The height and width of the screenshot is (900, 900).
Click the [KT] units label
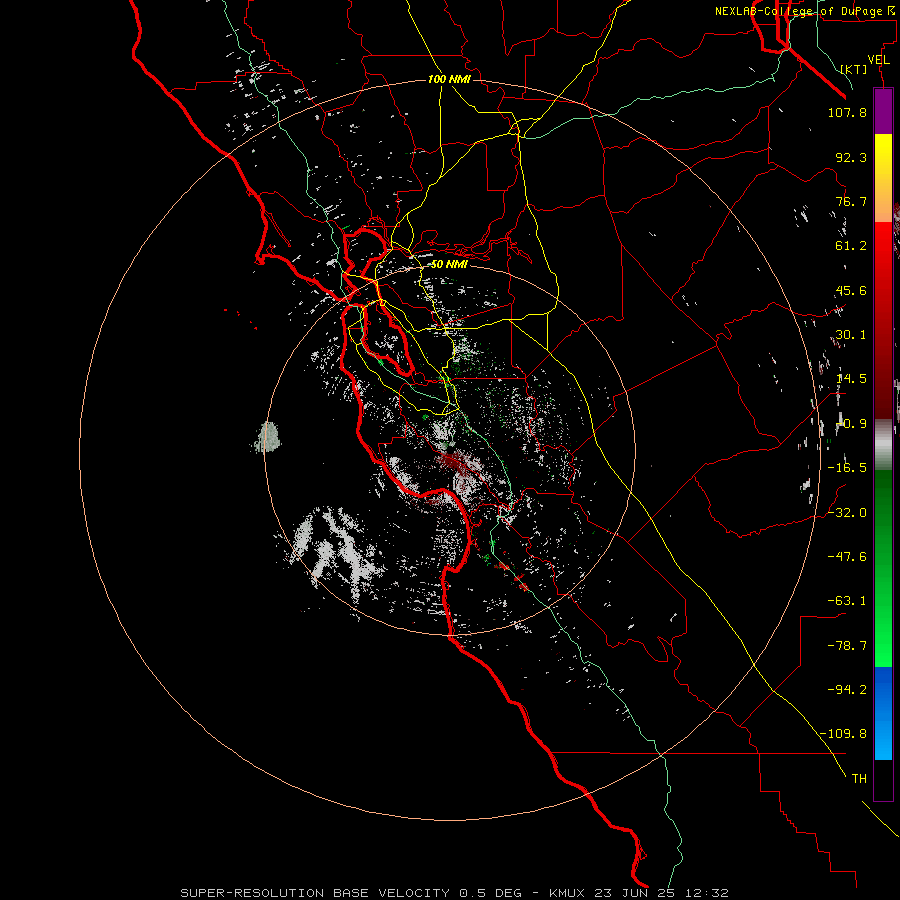(854, 69)
